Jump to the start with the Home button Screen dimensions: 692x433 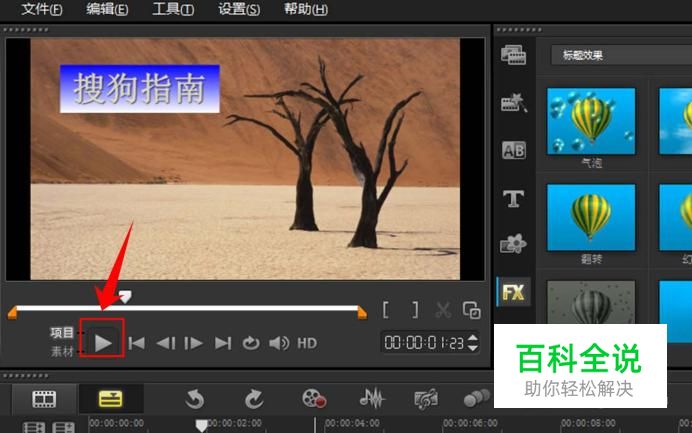click(x=136, y=343)
